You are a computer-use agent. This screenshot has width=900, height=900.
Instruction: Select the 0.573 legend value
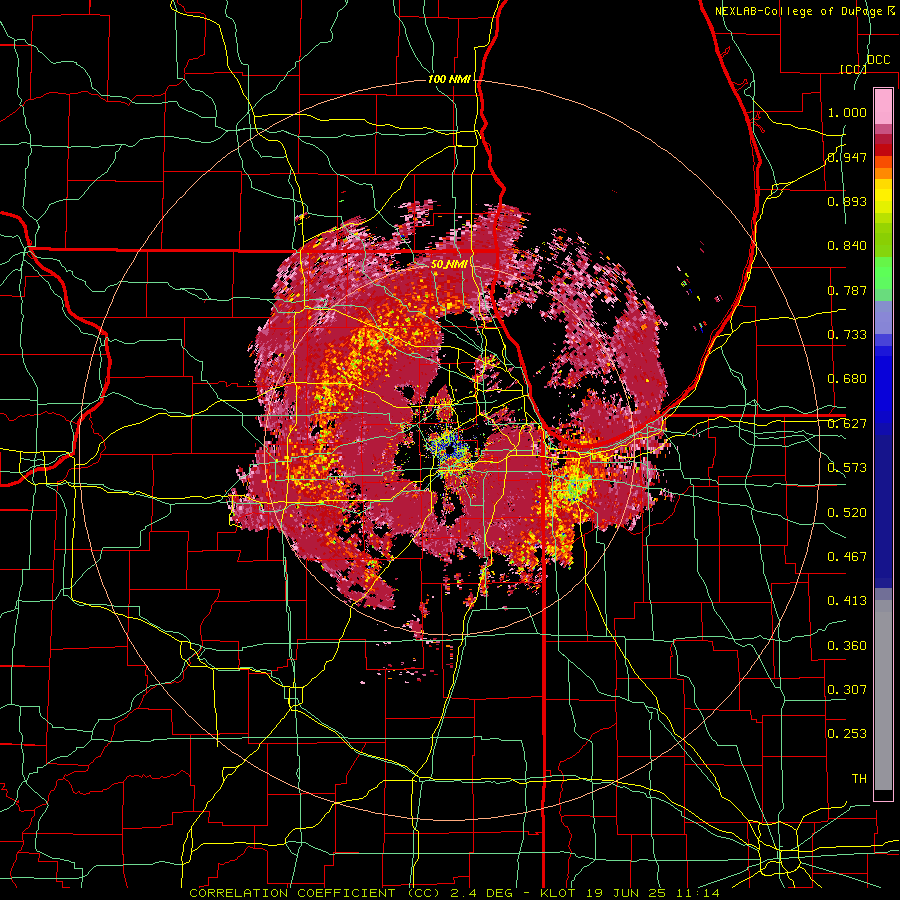click(847, 468)
